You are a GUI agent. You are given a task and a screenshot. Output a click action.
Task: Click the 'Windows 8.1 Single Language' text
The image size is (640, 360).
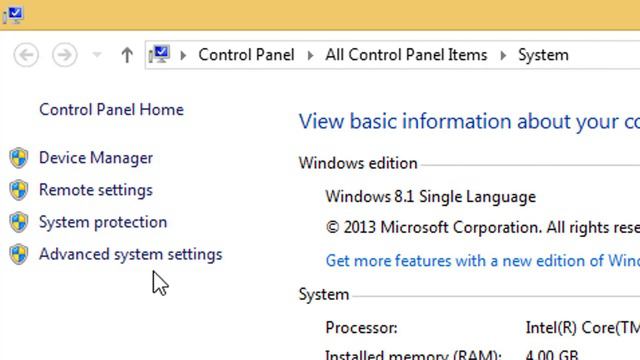[431, 197]
